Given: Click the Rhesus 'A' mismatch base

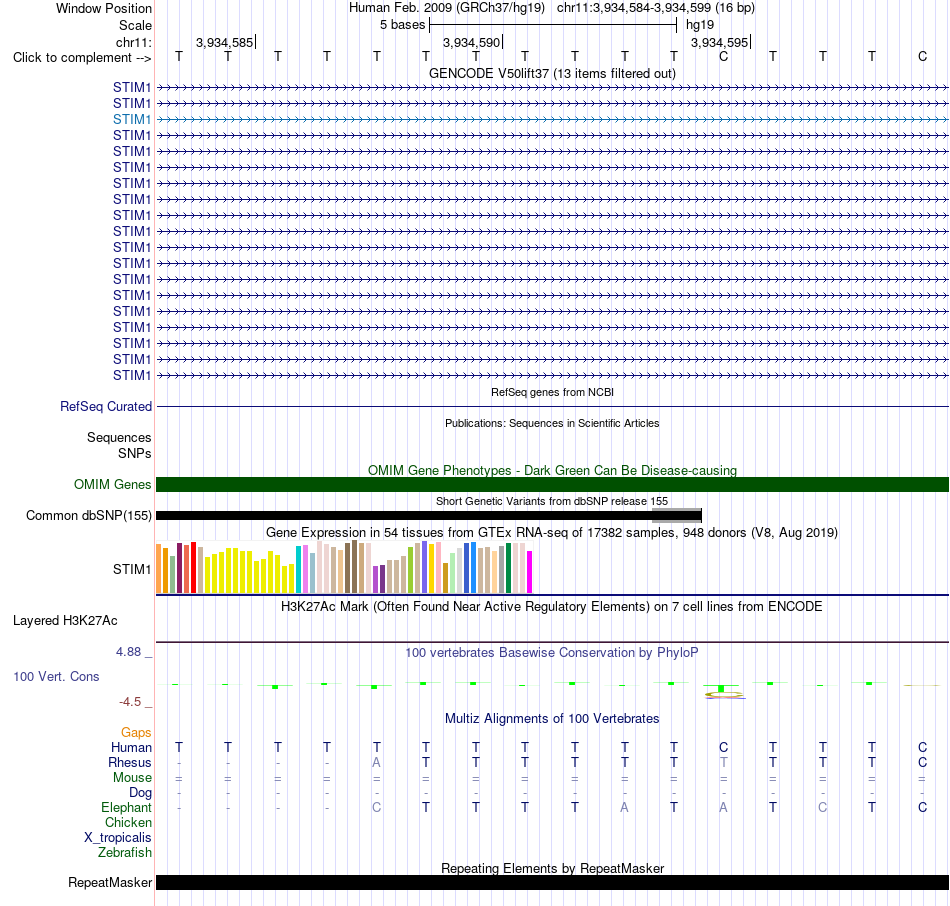Looking at the screenshot, I should pos(376,762).
